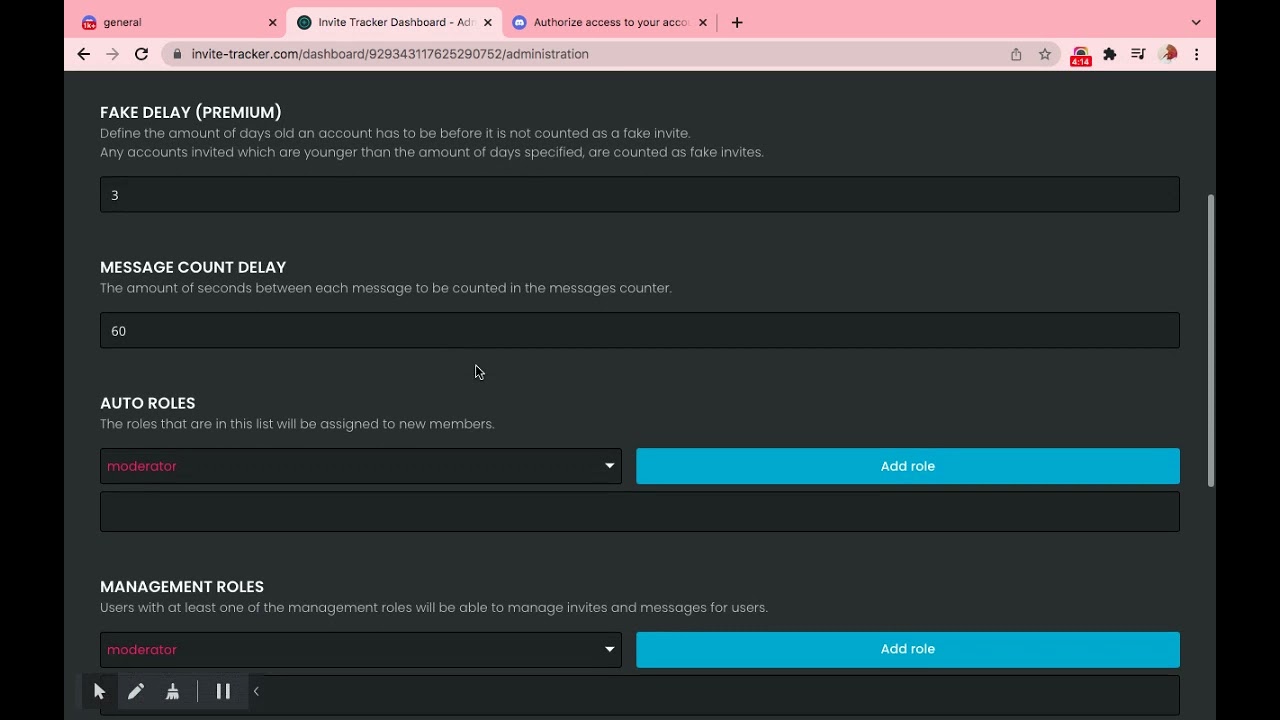Image resolution: width=1280 pixels, height=720 pixels.
Task: Open the Management Roles role dropdown
Action: pyautogui.click(x=361, y=649)
